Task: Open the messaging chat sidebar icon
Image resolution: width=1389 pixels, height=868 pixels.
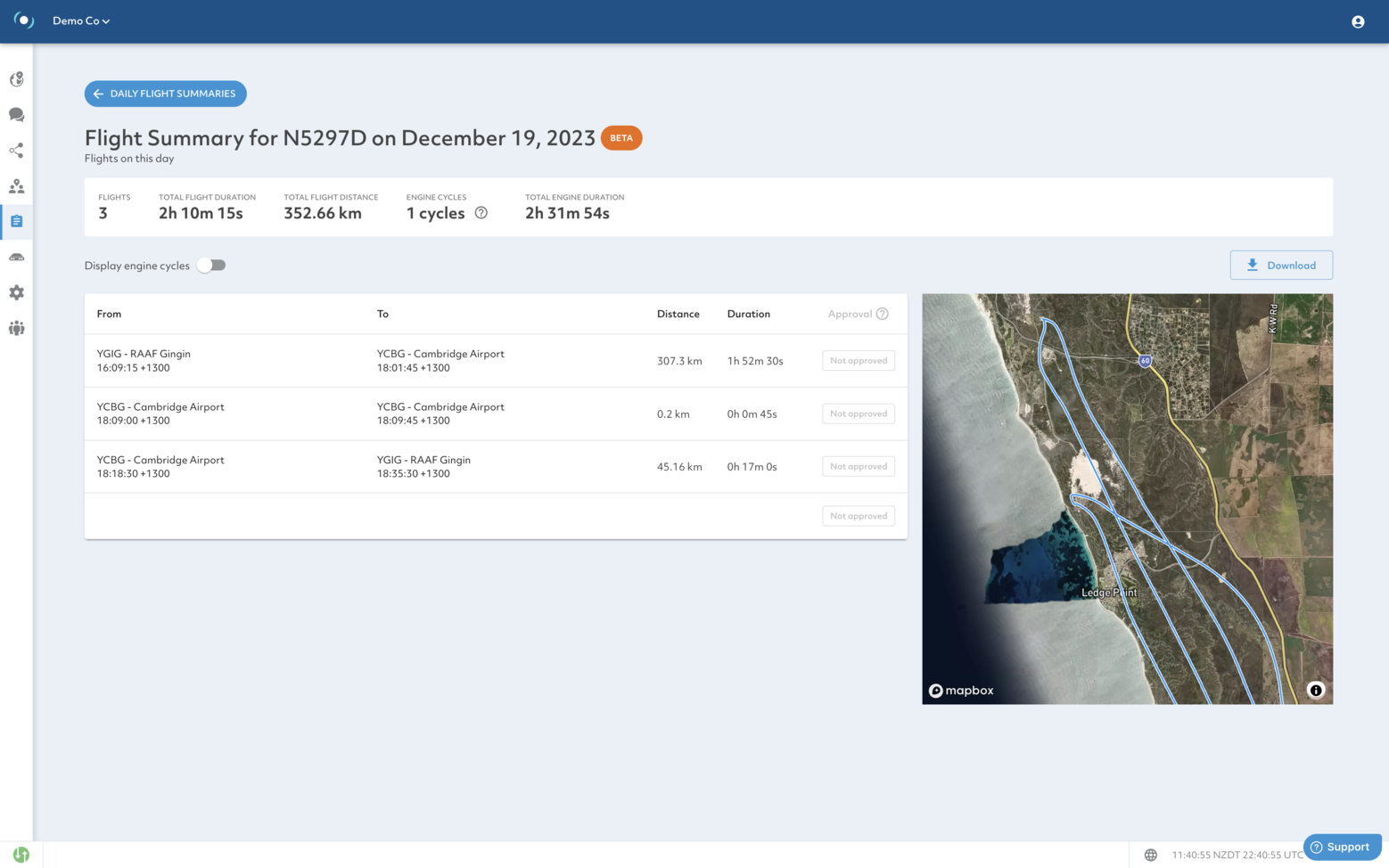Action: 16,115
